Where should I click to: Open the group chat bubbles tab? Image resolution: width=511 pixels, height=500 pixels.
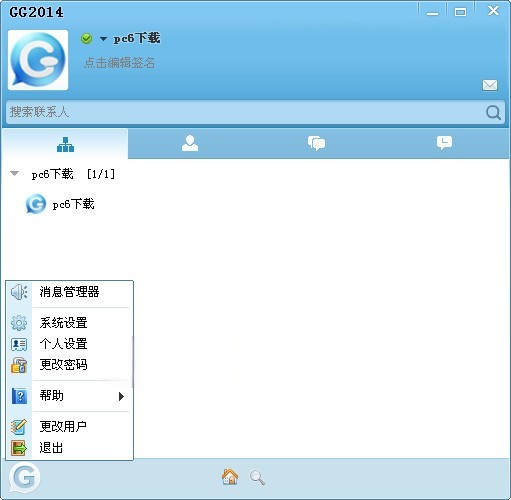(316, 143)
